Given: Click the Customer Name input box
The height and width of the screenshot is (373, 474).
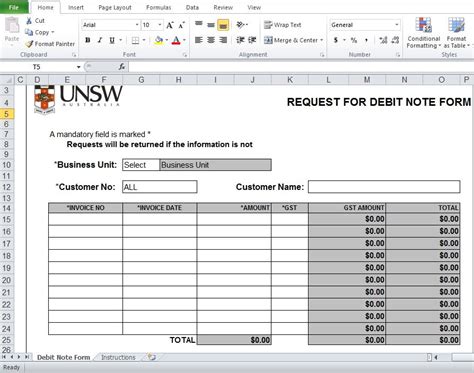Looking at the screenshot, I should (384, 187).
